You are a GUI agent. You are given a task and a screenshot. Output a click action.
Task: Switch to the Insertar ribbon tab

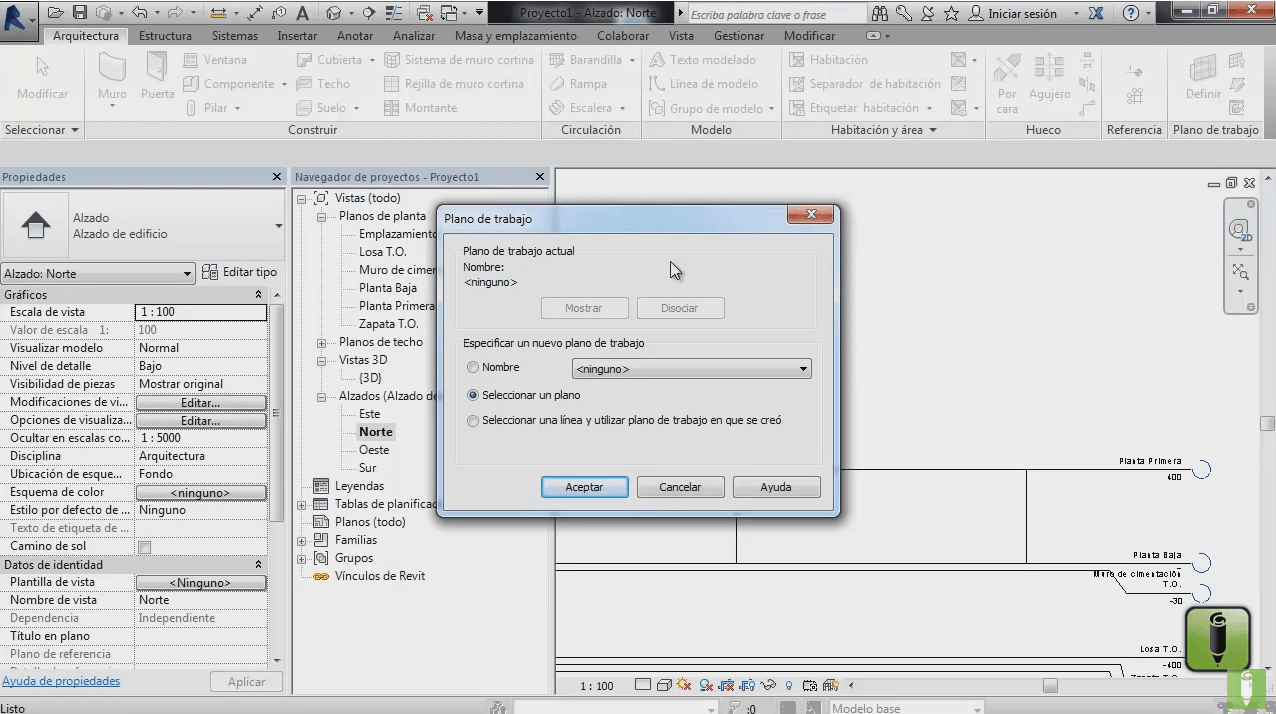[x=297, y=36]
